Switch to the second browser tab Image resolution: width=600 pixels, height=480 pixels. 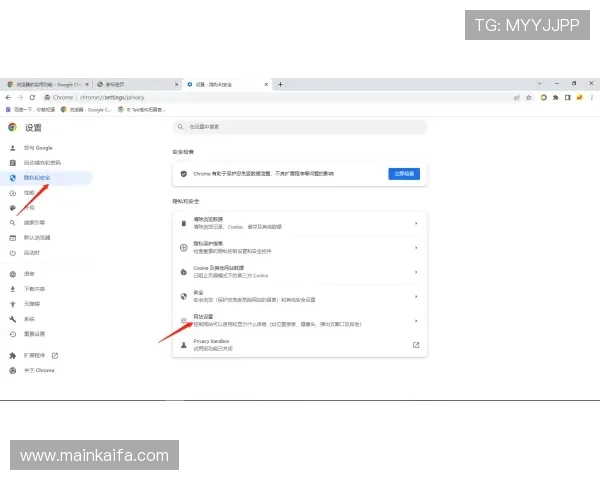pos(137,84)
